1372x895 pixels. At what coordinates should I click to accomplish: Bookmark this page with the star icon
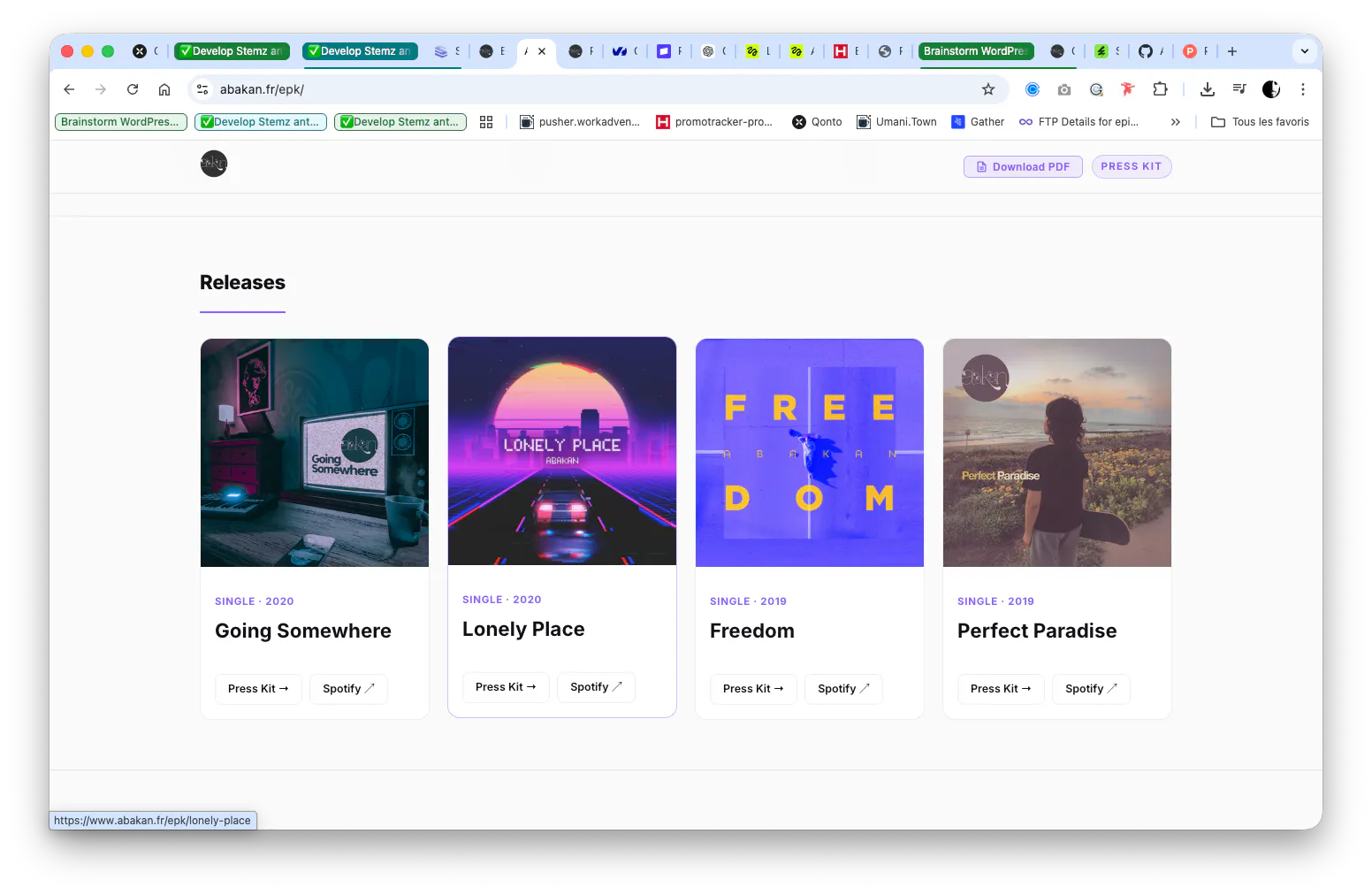point(988,89)
